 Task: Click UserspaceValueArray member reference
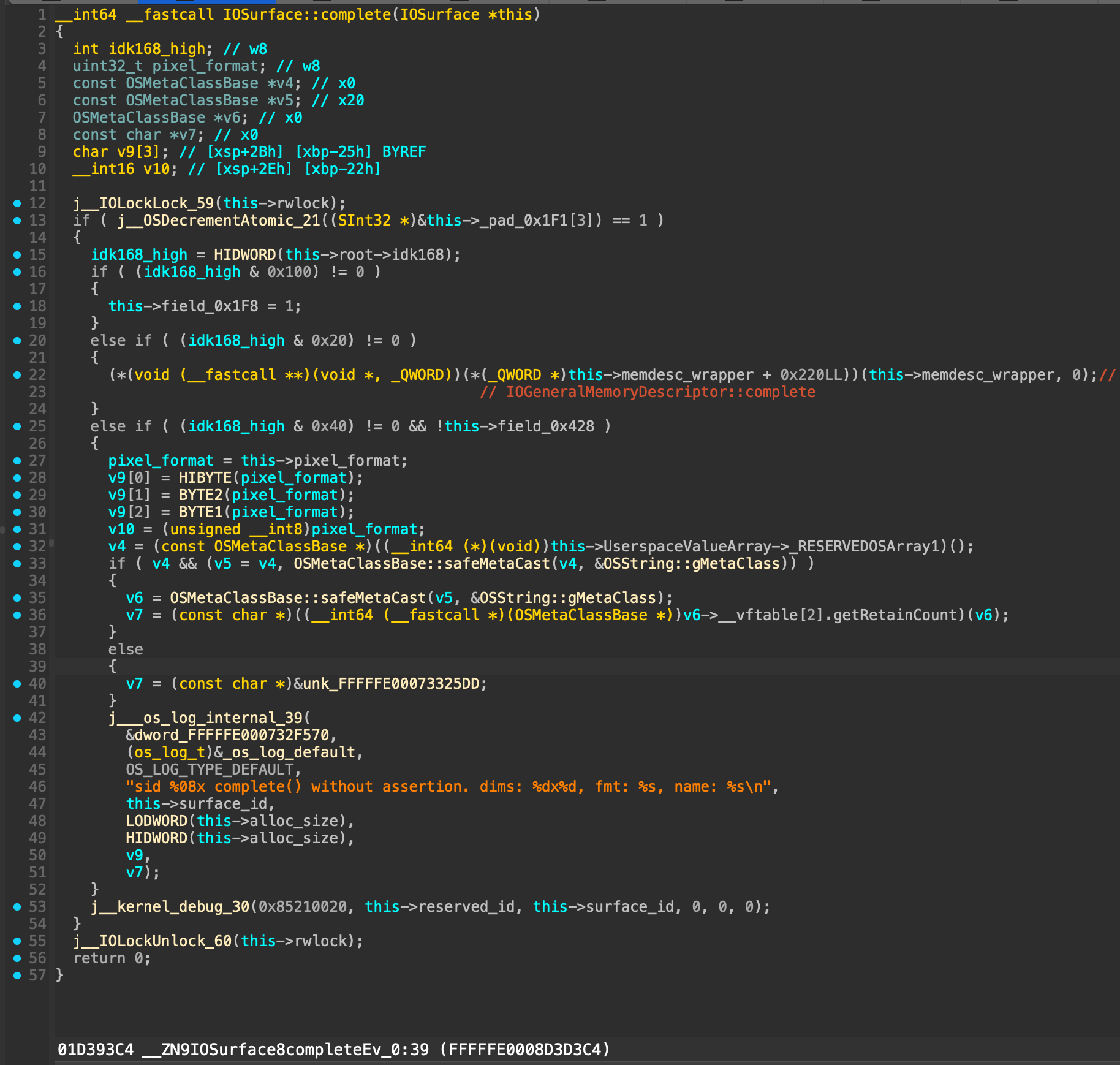click(x=687, y=547)
